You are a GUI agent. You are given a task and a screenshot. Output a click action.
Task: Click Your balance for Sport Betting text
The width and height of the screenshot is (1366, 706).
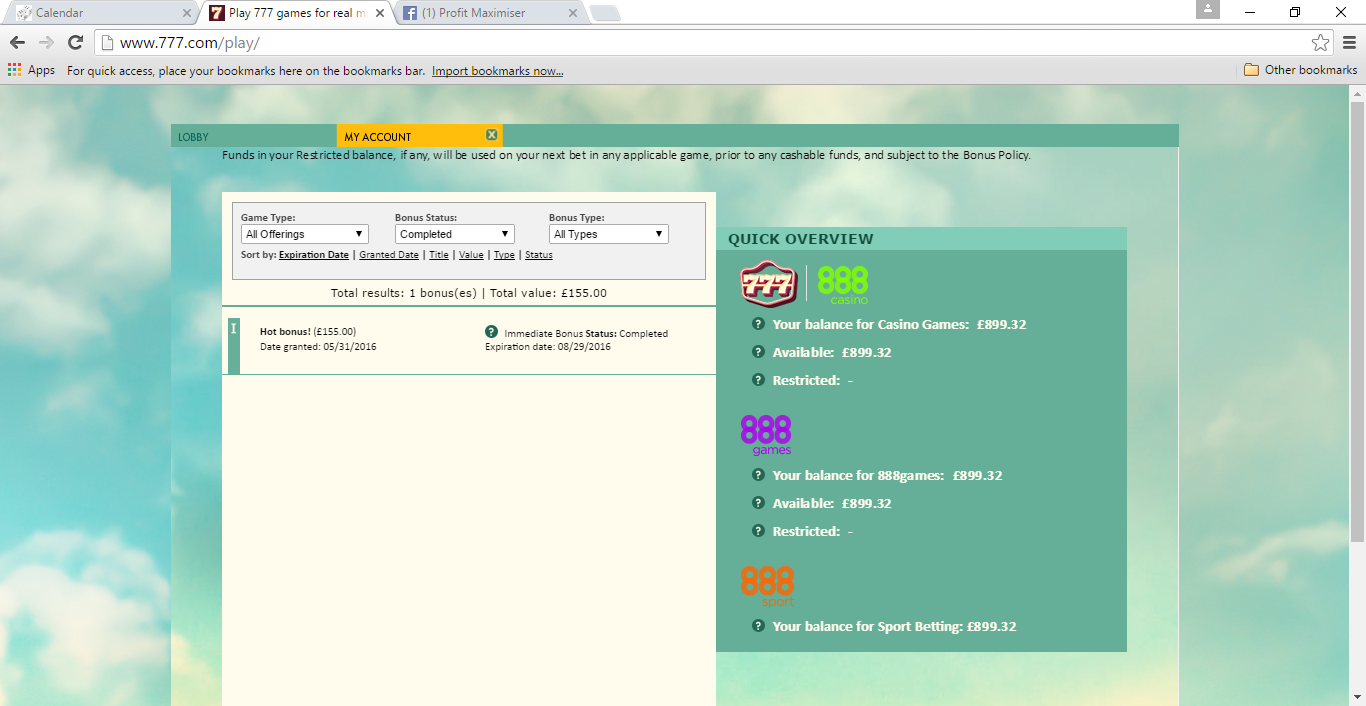pyautogui.click(x=868, y=626)
